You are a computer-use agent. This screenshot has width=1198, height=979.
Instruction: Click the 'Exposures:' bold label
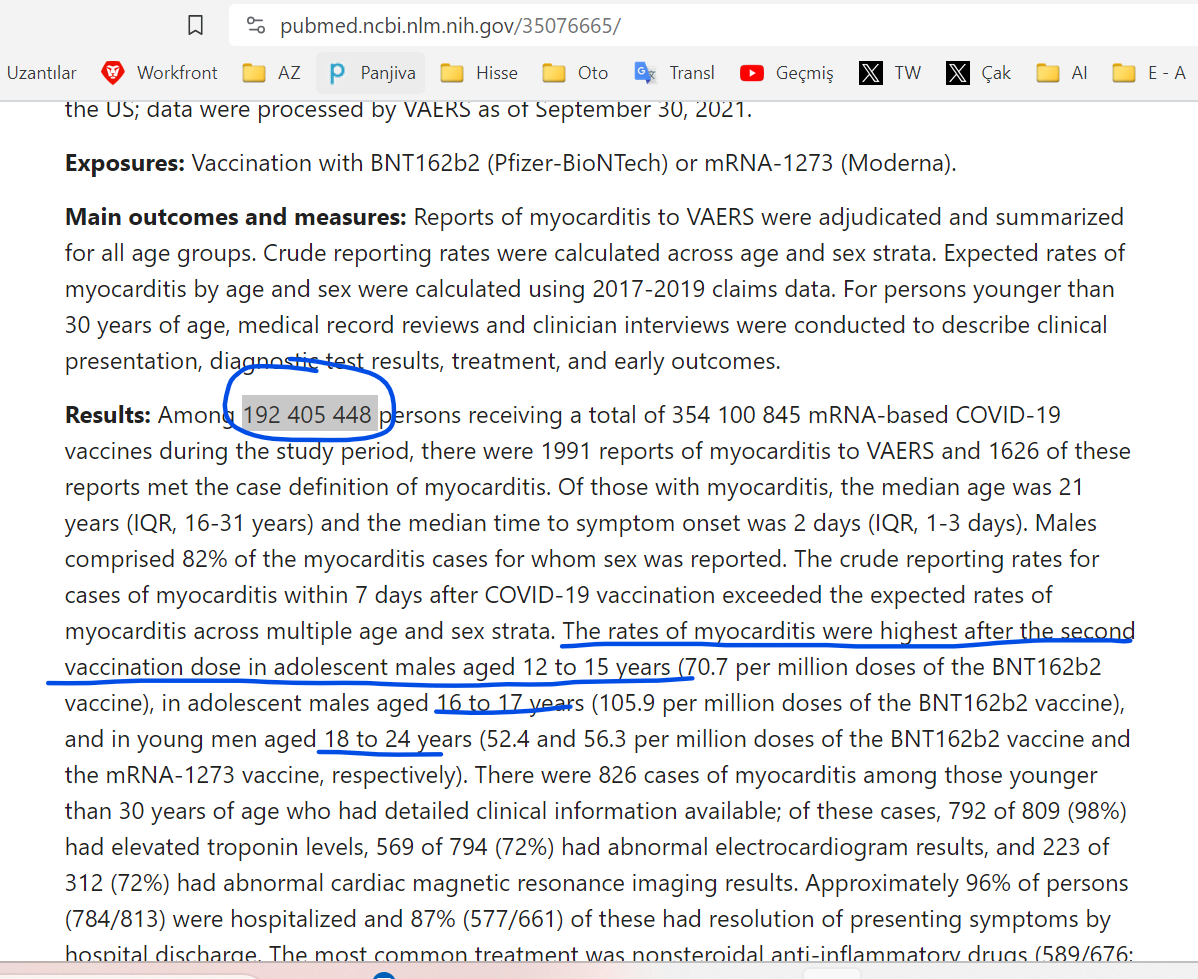point(125,164)
